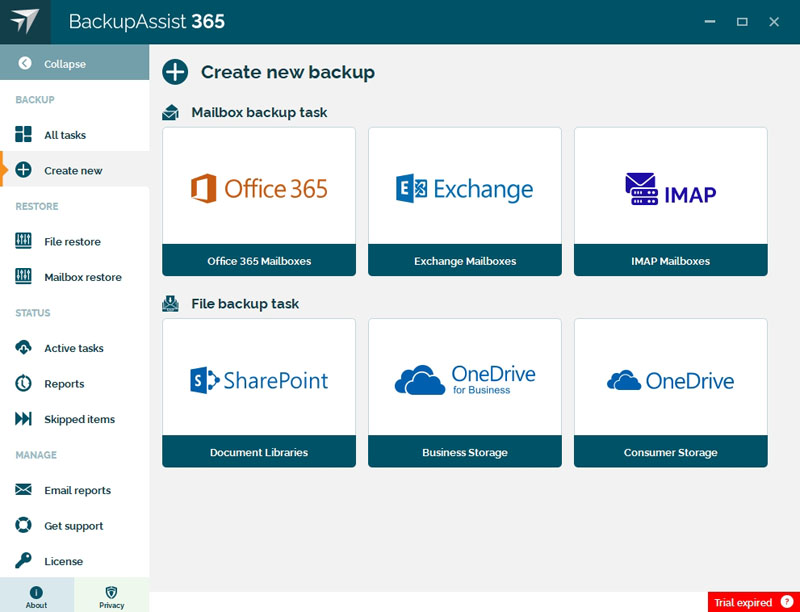Open File restore from the sidebar
This screenshot has width=800, height=612.
tap(22, 241)
